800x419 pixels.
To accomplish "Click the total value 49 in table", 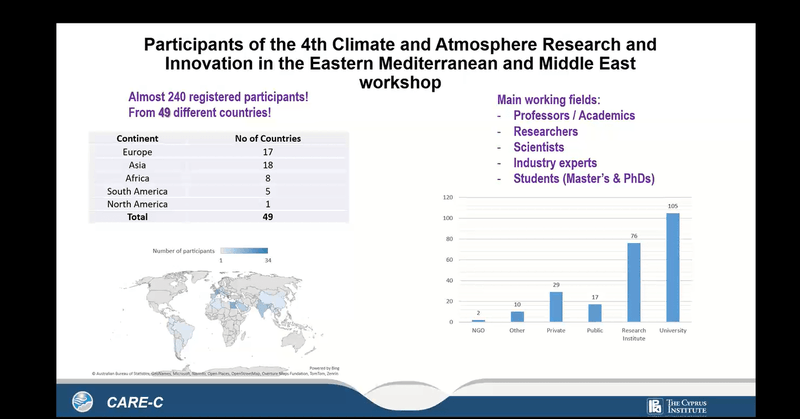I will click(x=268, y=217).
